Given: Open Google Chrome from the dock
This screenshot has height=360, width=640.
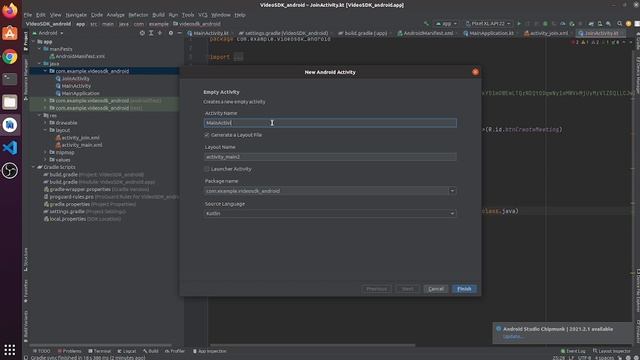Looking at the screenshot, I should tap(10, 57).
